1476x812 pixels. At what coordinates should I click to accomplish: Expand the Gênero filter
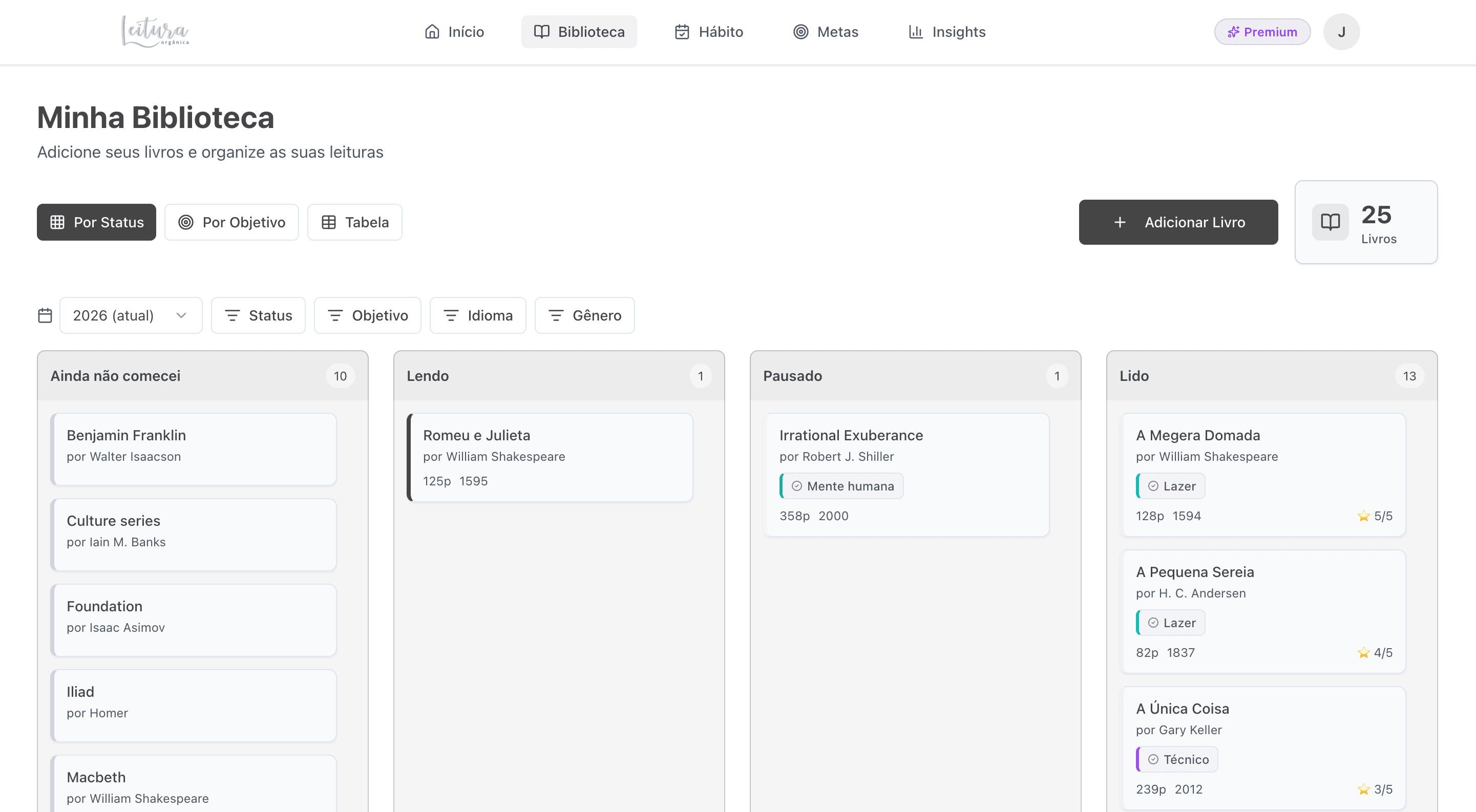[x=584, y=315]
